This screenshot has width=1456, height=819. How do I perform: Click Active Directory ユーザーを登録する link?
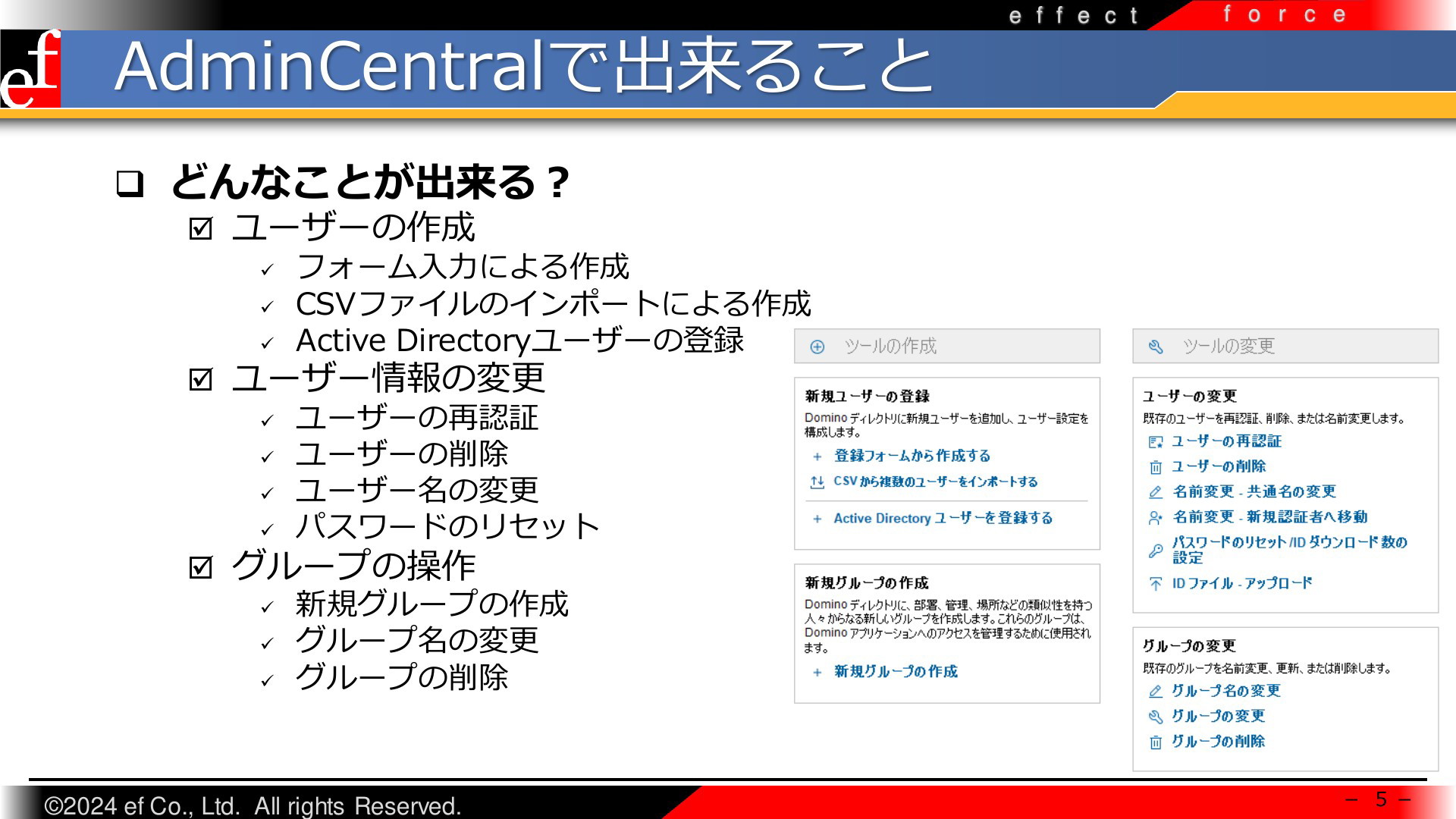tap(943, 518)
